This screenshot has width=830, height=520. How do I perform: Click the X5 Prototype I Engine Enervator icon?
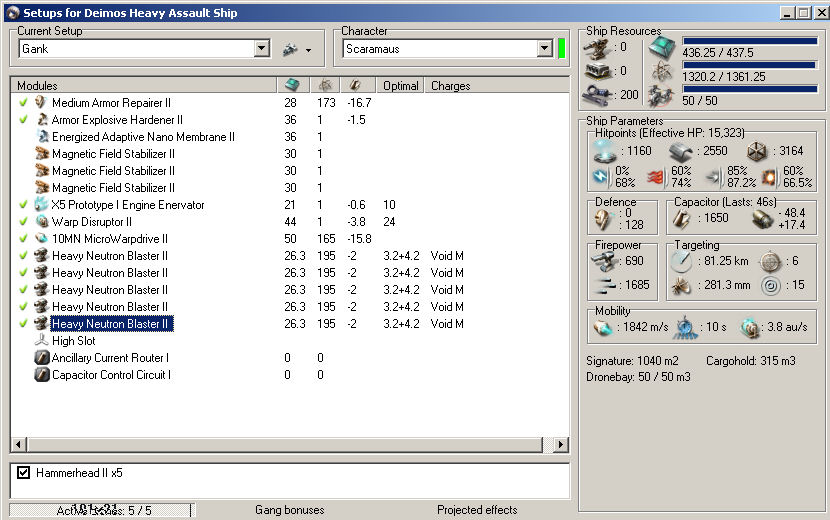point(41,204)
